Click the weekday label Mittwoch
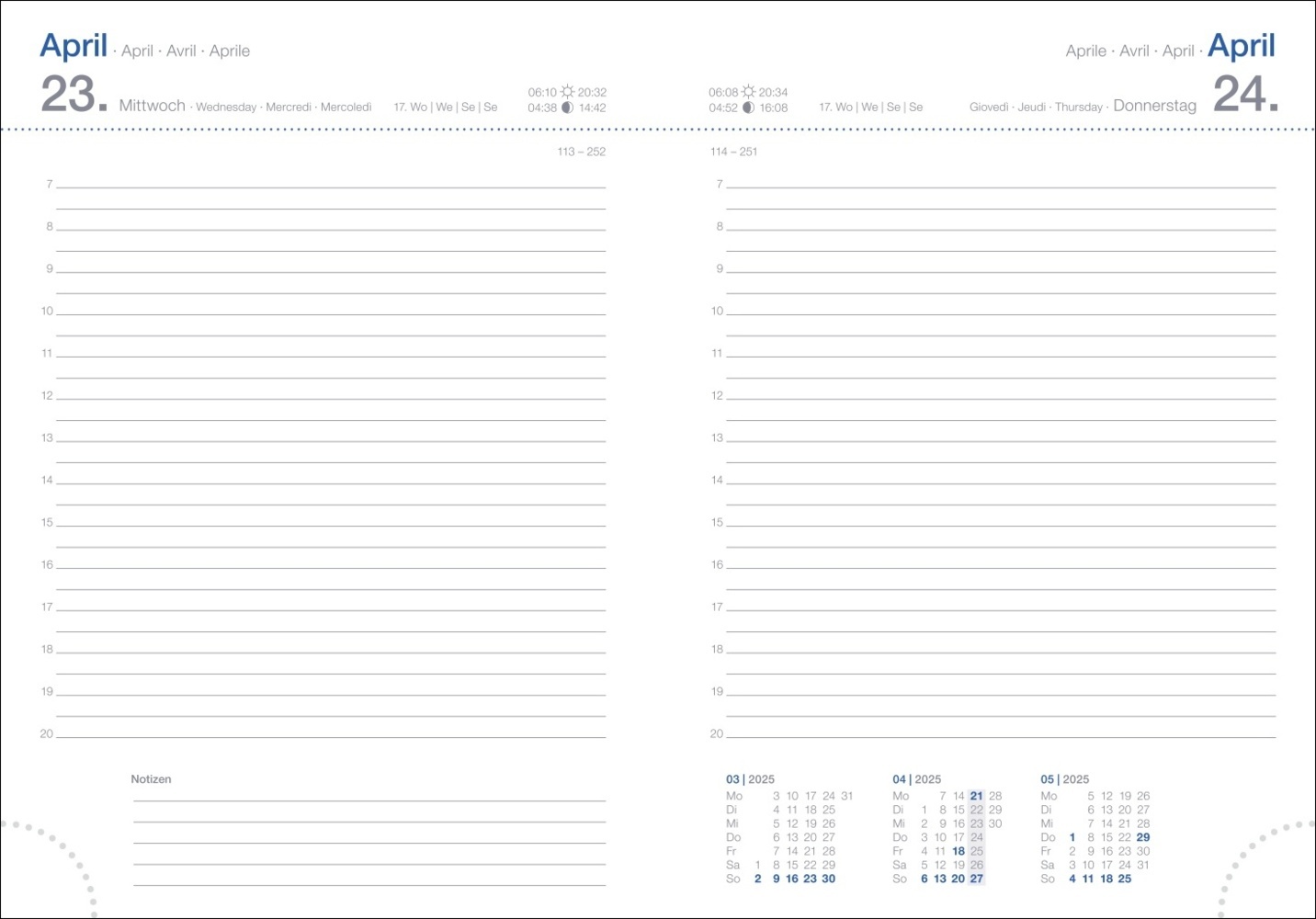The height and width of the screenshot is (919, 1316). point(153,106)
